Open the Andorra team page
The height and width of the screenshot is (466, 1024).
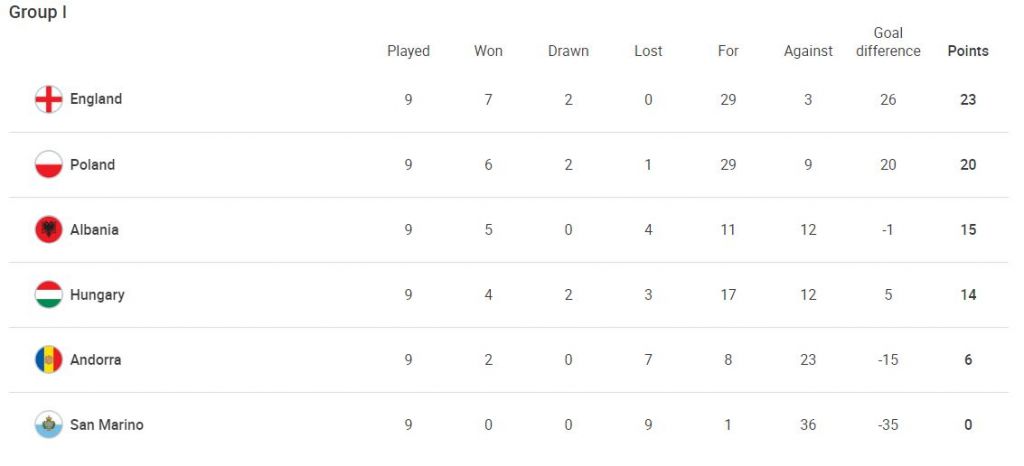pos(95,359)
